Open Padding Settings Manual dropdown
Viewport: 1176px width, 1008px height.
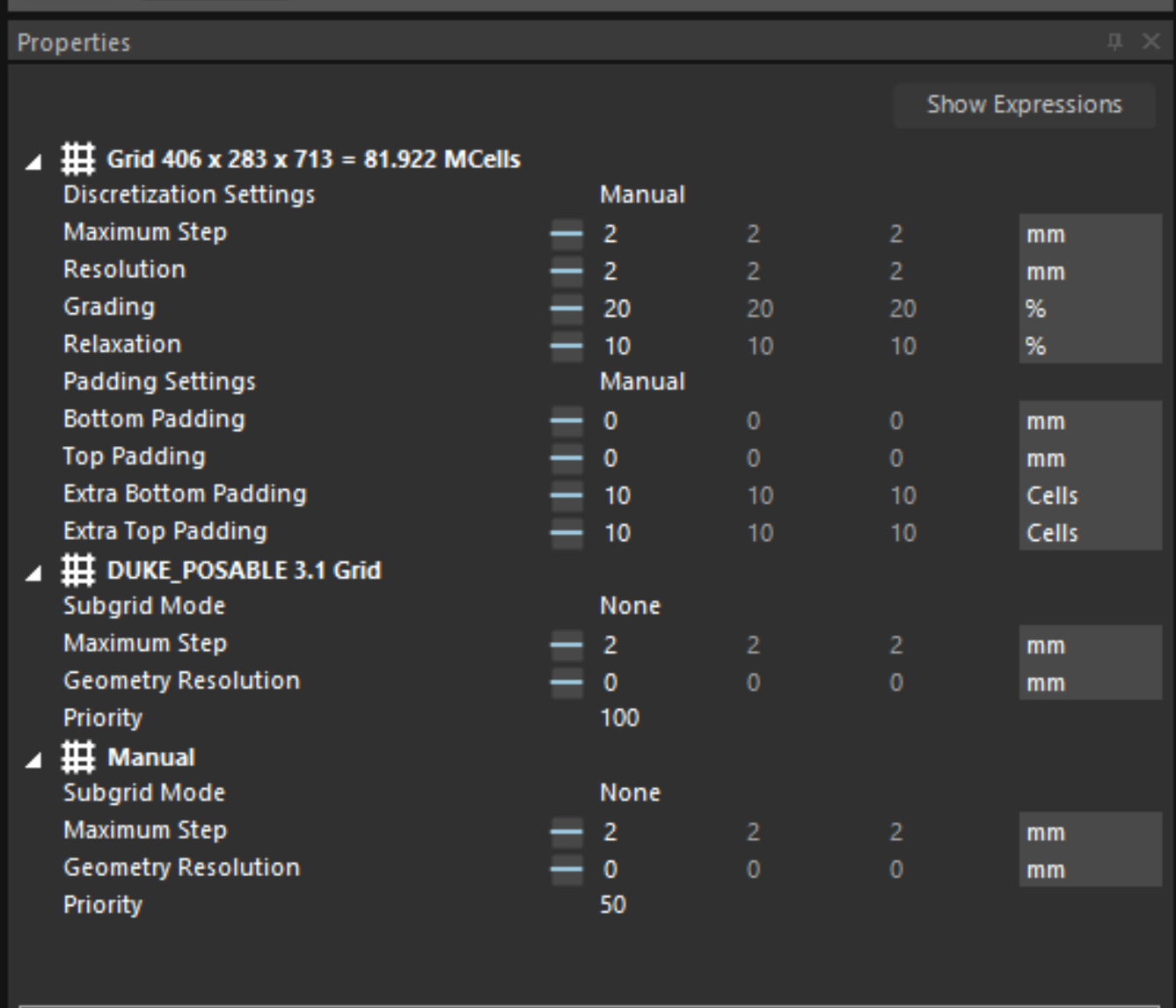click(x=642, y=382)
